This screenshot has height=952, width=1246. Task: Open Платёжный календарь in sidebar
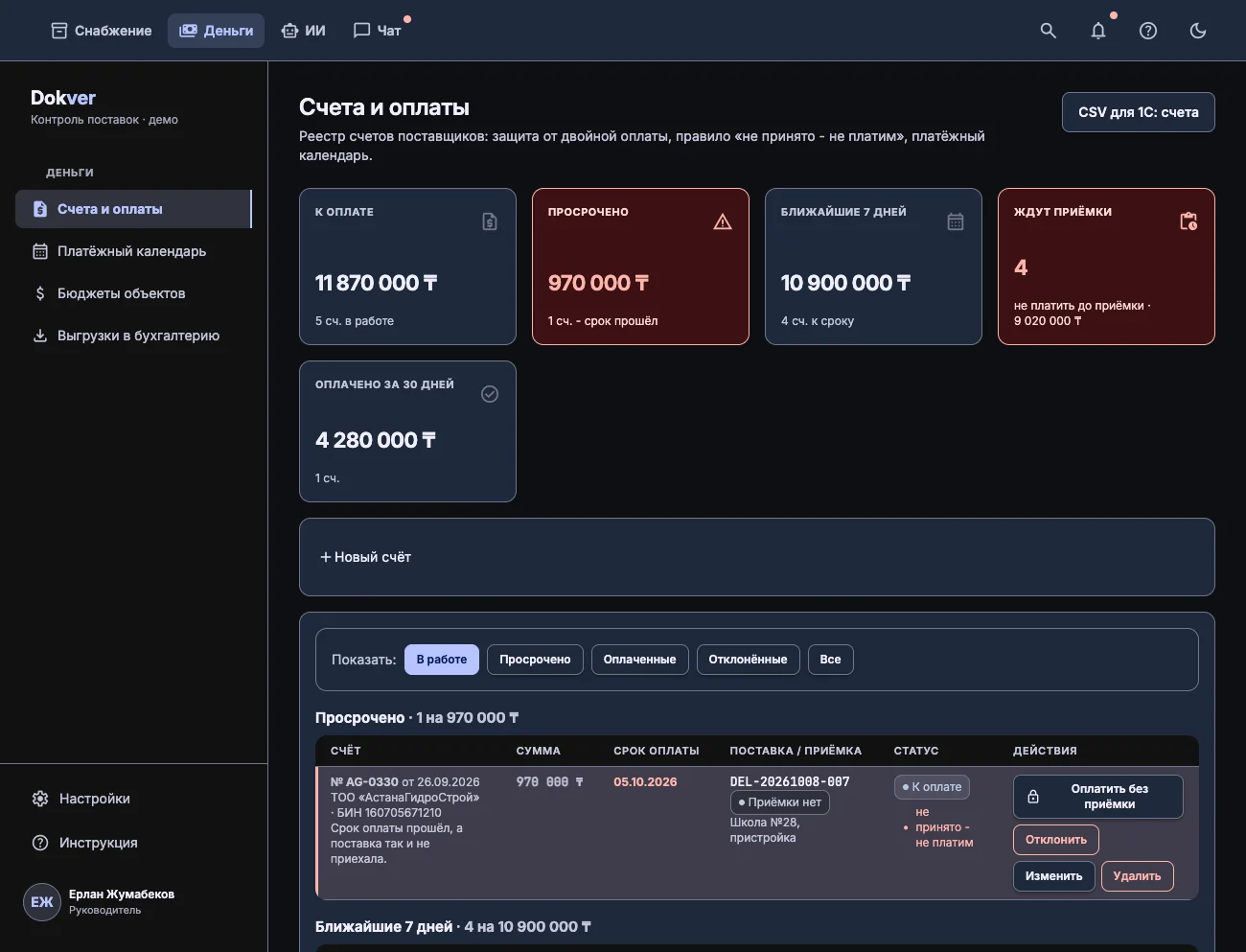click(133, 251)
